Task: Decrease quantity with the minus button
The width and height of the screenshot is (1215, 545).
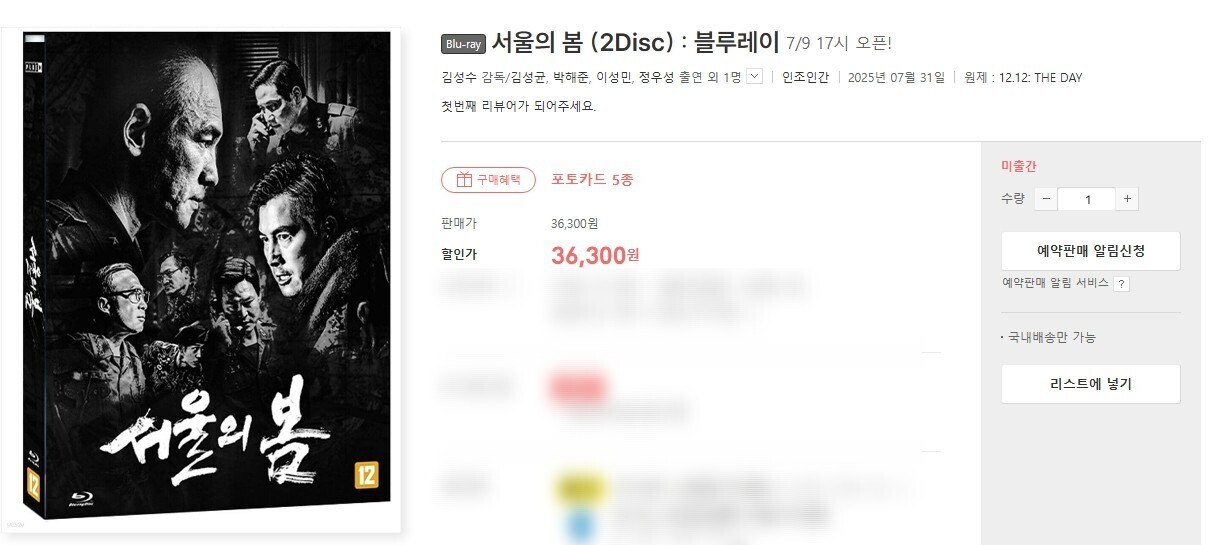Action: point(1046,199)
